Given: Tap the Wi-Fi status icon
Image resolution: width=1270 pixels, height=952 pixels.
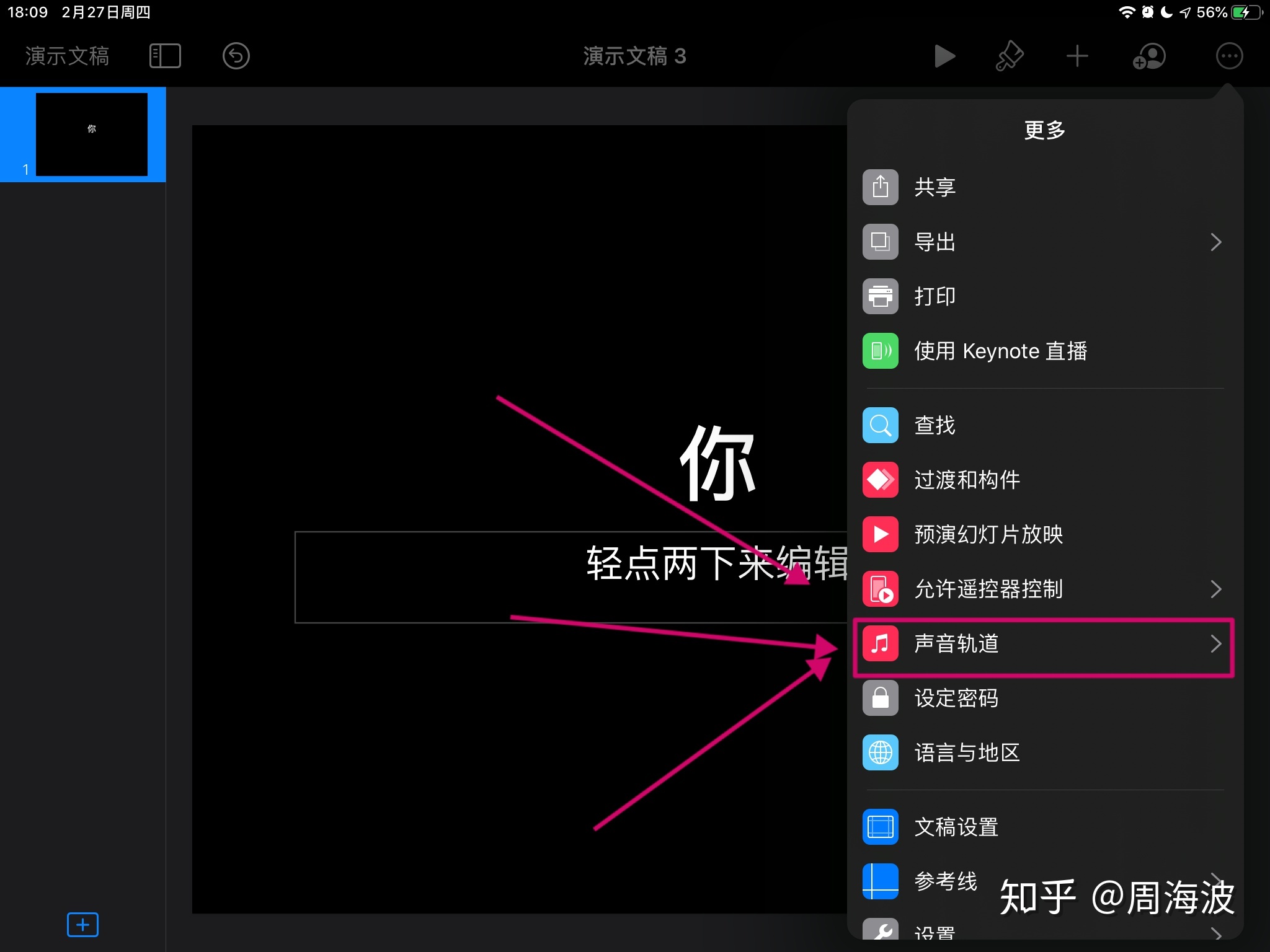Looking at the screenshot, I should (x=1126, y=12).
